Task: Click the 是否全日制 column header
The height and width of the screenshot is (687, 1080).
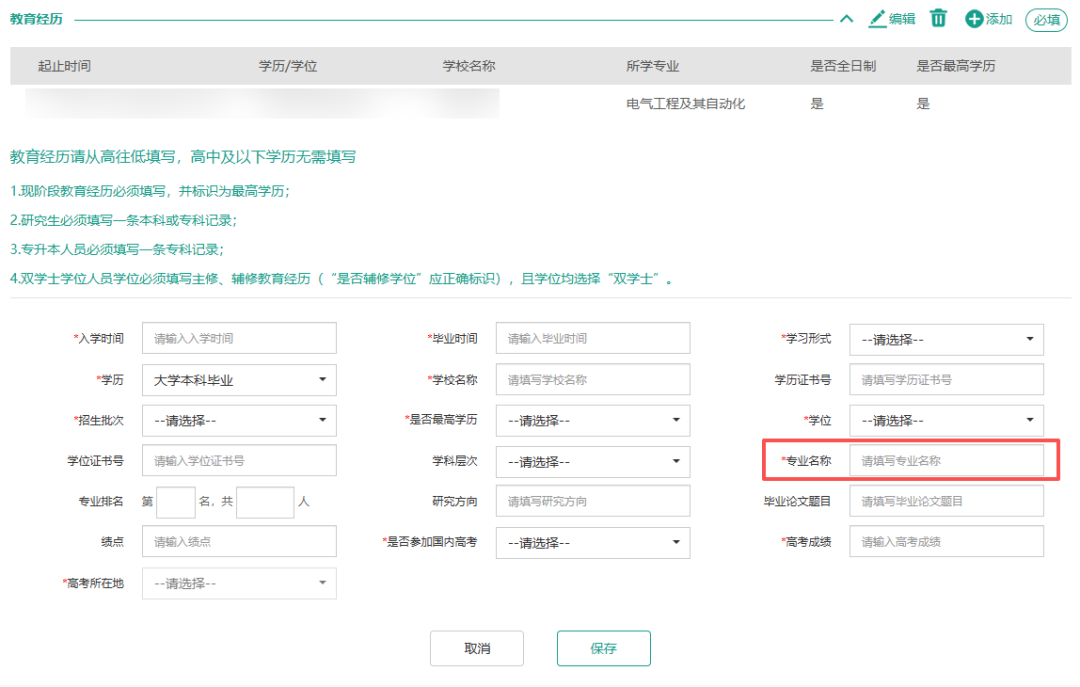Action: click(843, 66)
